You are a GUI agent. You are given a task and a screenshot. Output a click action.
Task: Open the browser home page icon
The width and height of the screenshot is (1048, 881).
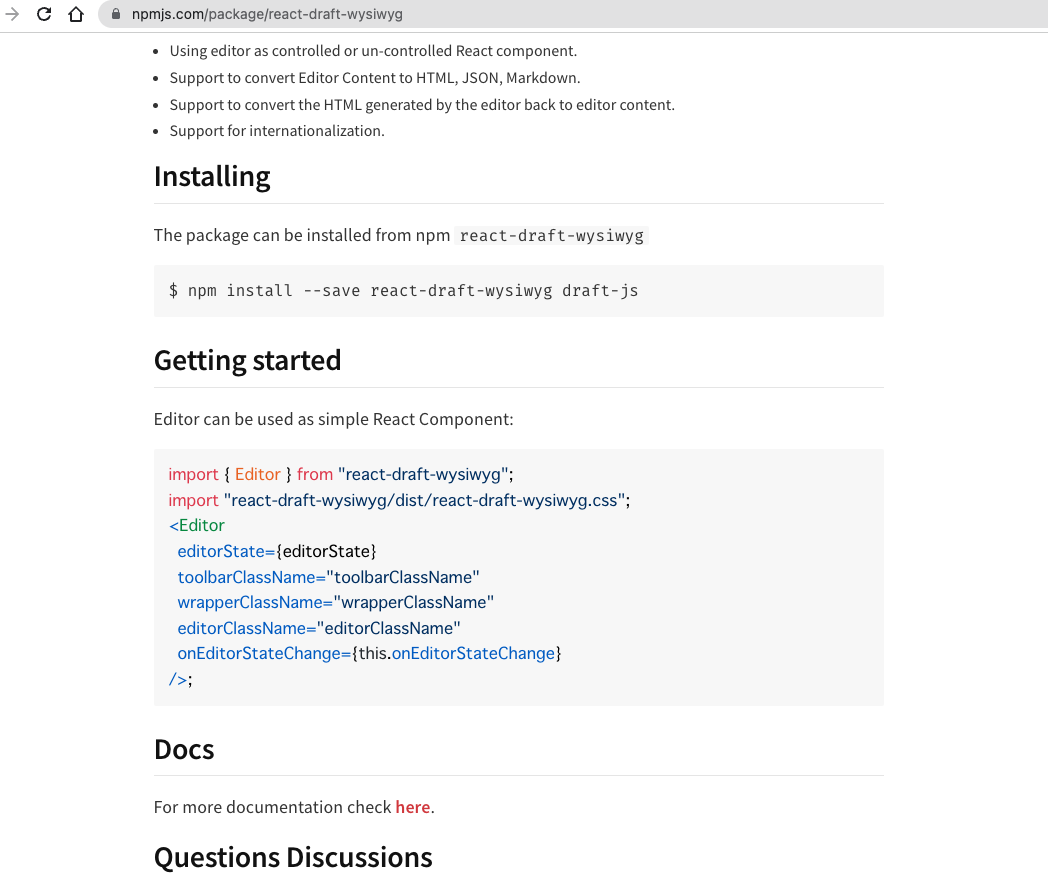(x=76, y=14)
